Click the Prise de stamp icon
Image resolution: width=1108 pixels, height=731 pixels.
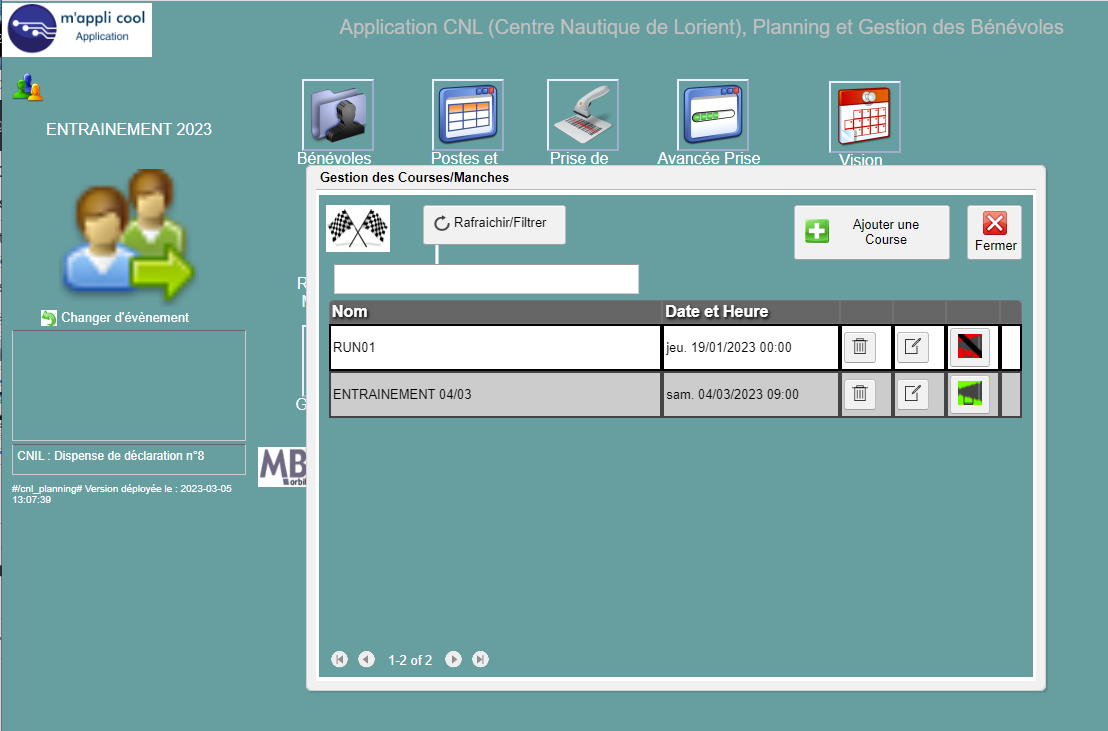tap(582, 114)
